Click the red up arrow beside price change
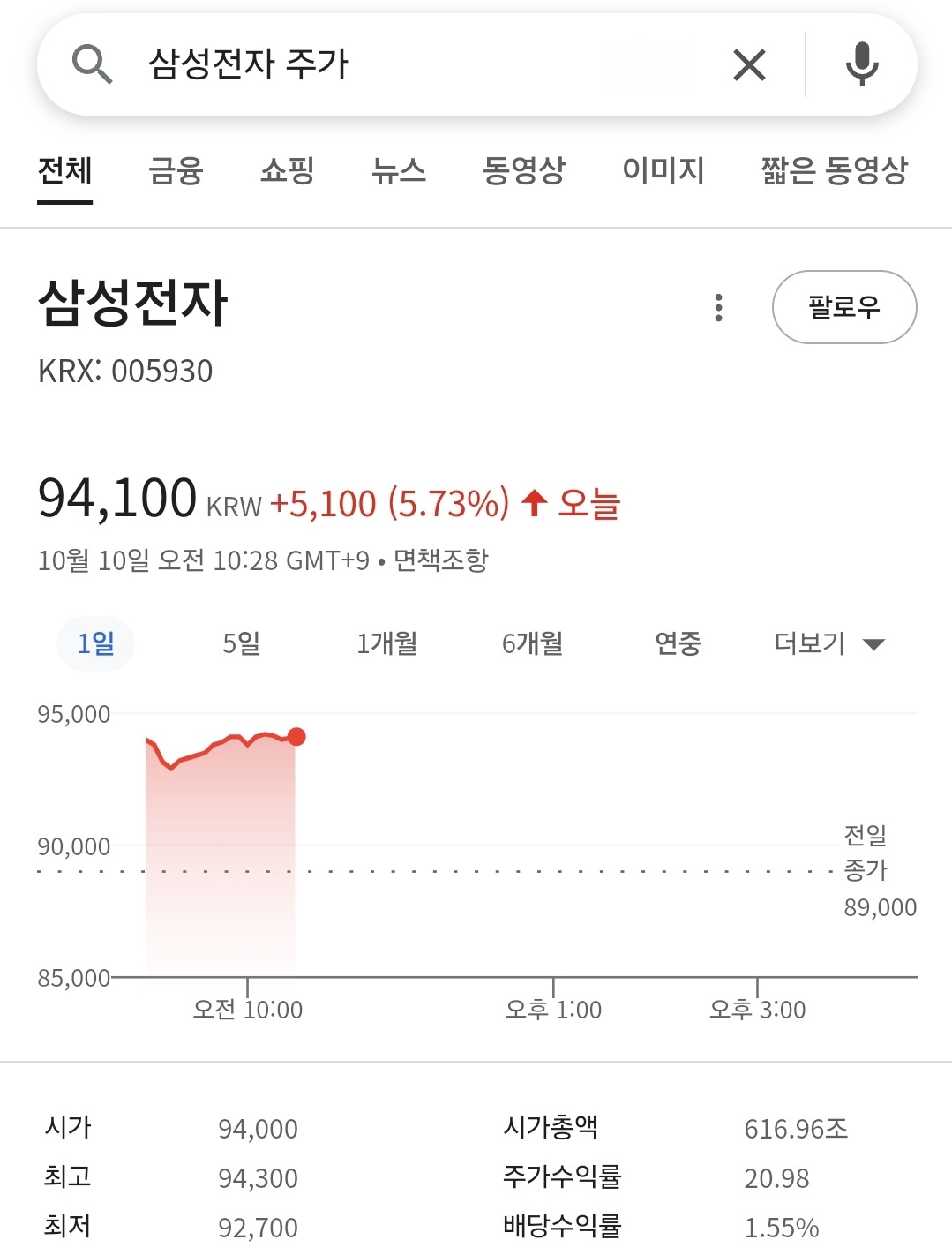Viewport: 952px width, 1255px height. tap(534, 503)
